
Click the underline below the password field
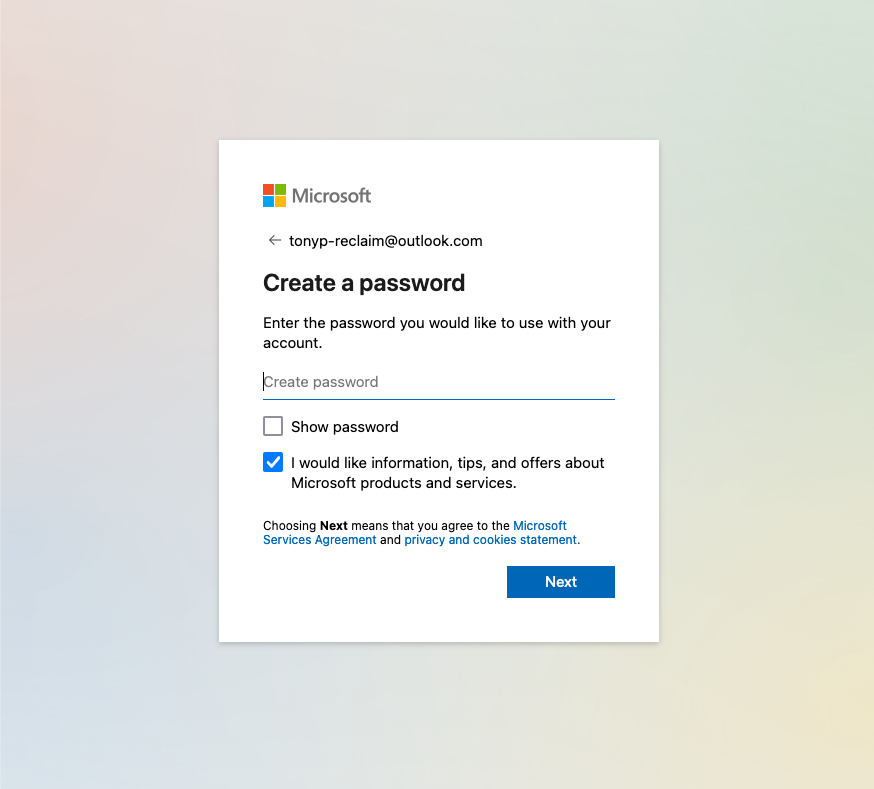click(x=438, y=399)
